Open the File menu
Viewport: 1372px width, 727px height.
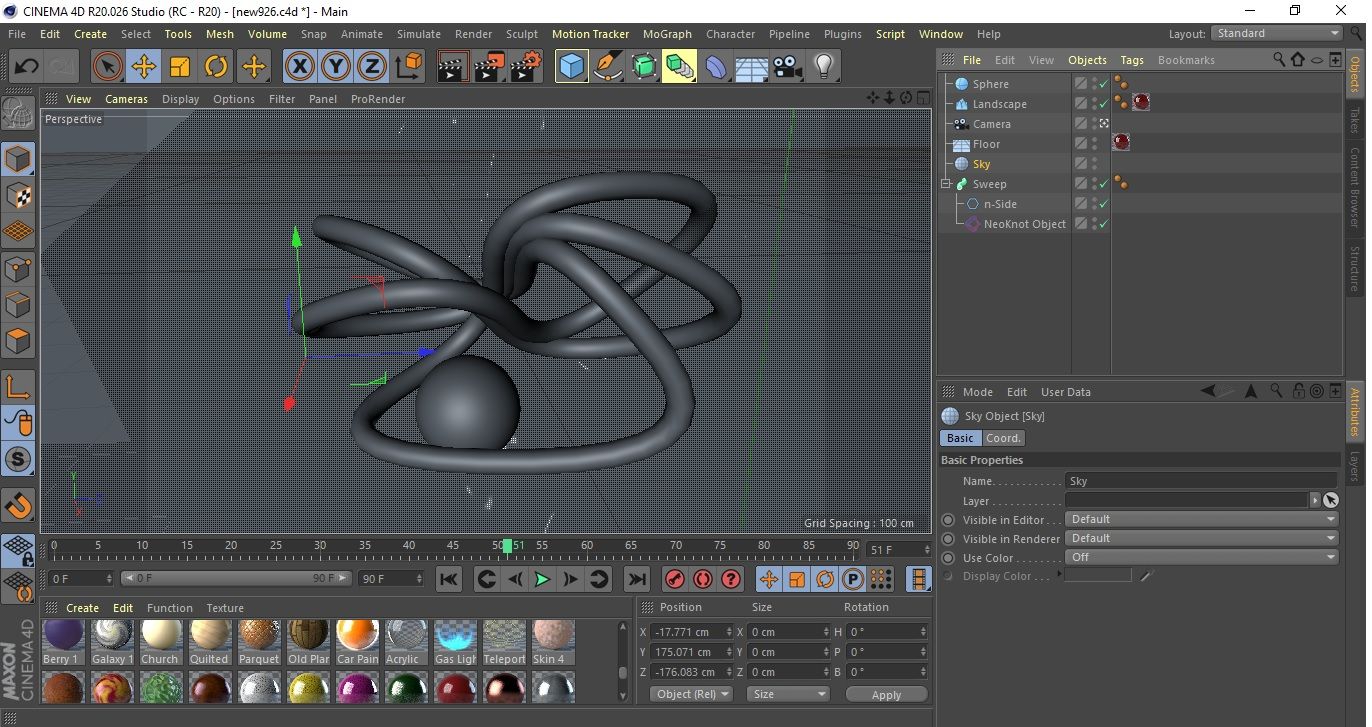pos(17,34)
